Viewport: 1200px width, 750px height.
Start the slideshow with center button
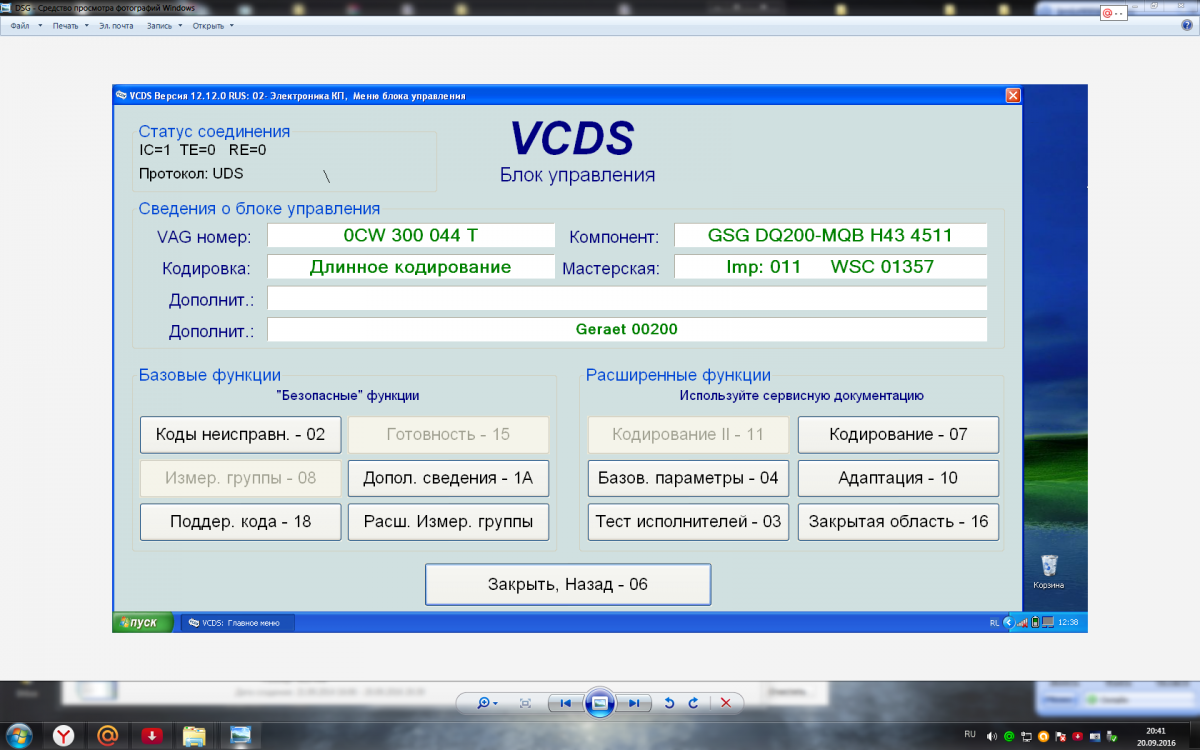click(x=599, y=703)
